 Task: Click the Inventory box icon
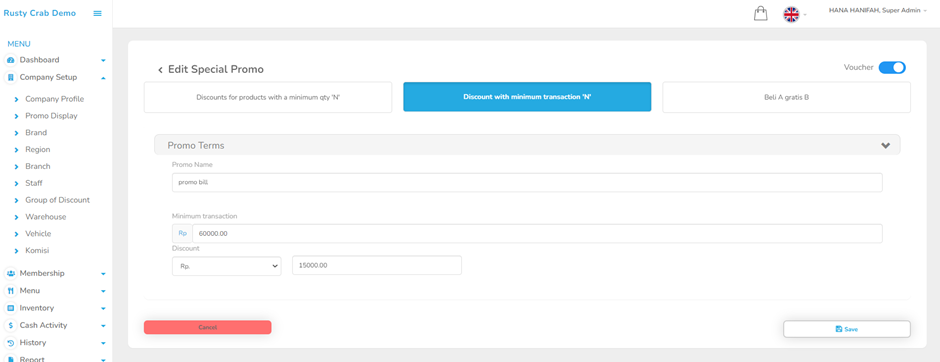coord(11,308)
